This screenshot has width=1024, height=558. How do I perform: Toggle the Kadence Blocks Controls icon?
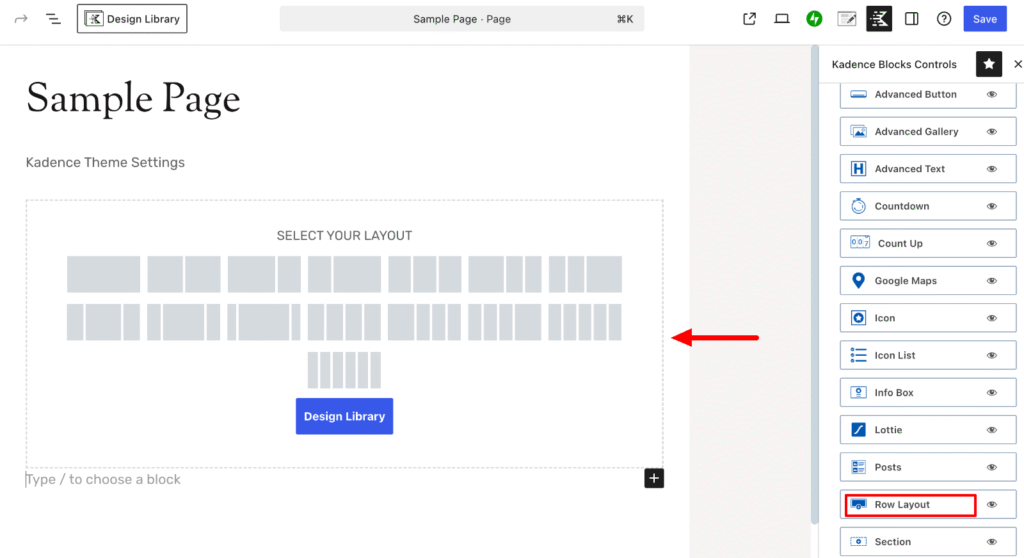coord(879,19)
